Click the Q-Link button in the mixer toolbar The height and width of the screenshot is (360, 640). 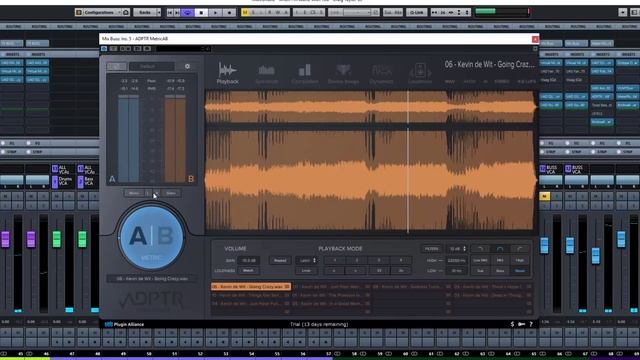416,13
